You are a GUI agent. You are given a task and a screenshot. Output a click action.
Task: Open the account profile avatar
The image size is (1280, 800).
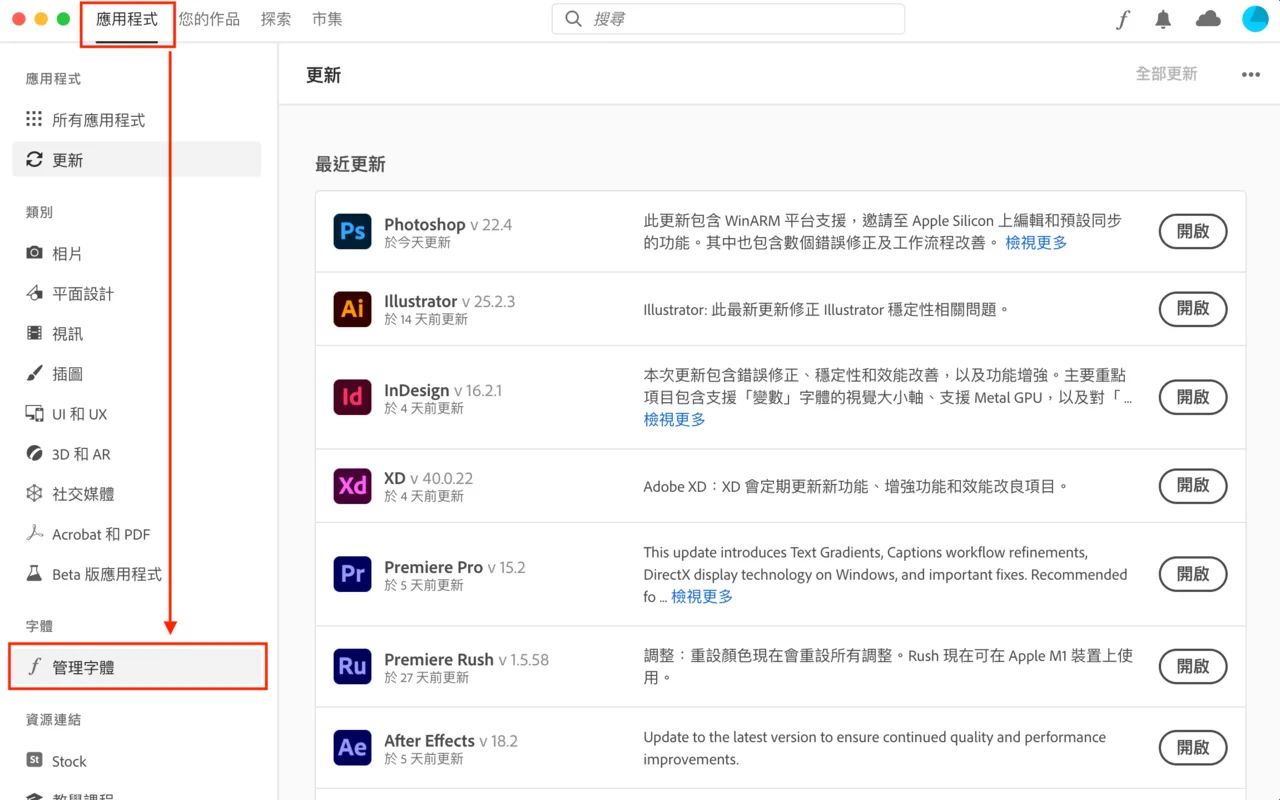click(1255, 19)
